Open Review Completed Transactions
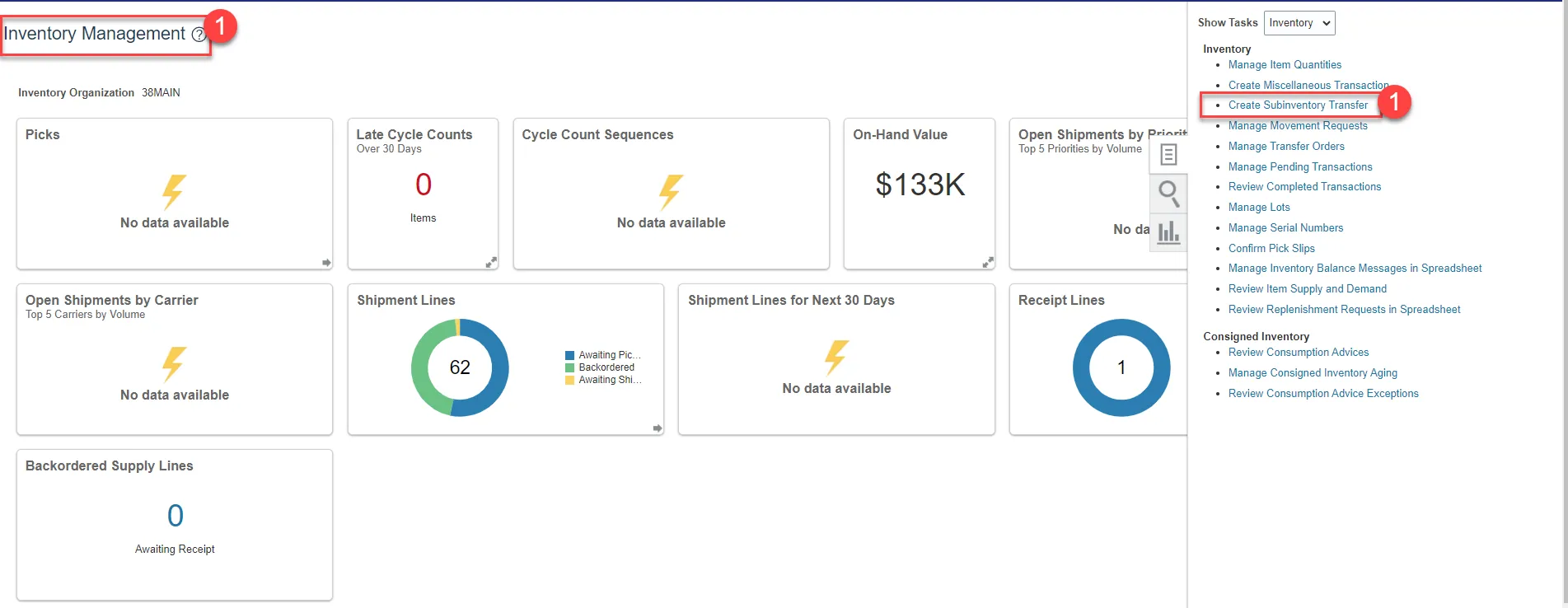The height and width of the screenshot is (608, 1568). coord(1304,187)
